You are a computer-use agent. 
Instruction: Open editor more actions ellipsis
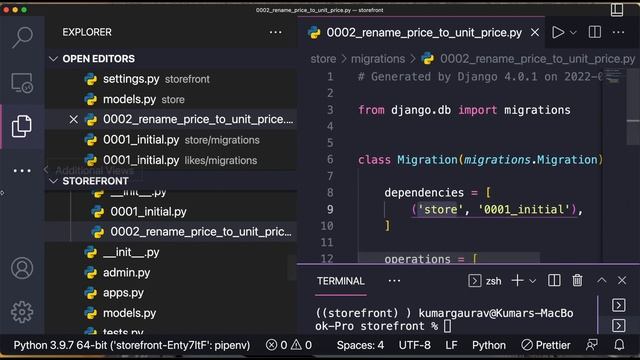pos(618,32)
